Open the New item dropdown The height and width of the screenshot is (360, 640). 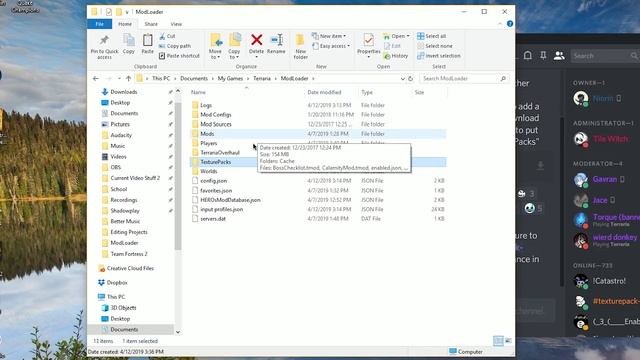tap(329, 36)
